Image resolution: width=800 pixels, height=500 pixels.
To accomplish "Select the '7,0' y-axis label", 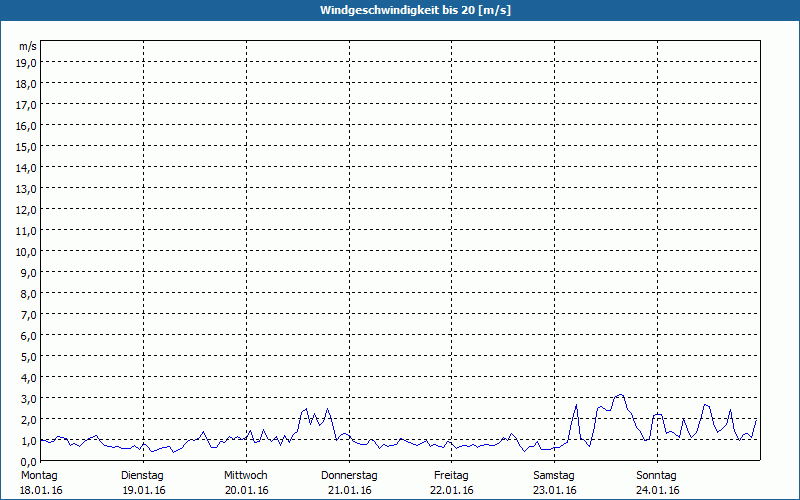I will pos(29,315).
